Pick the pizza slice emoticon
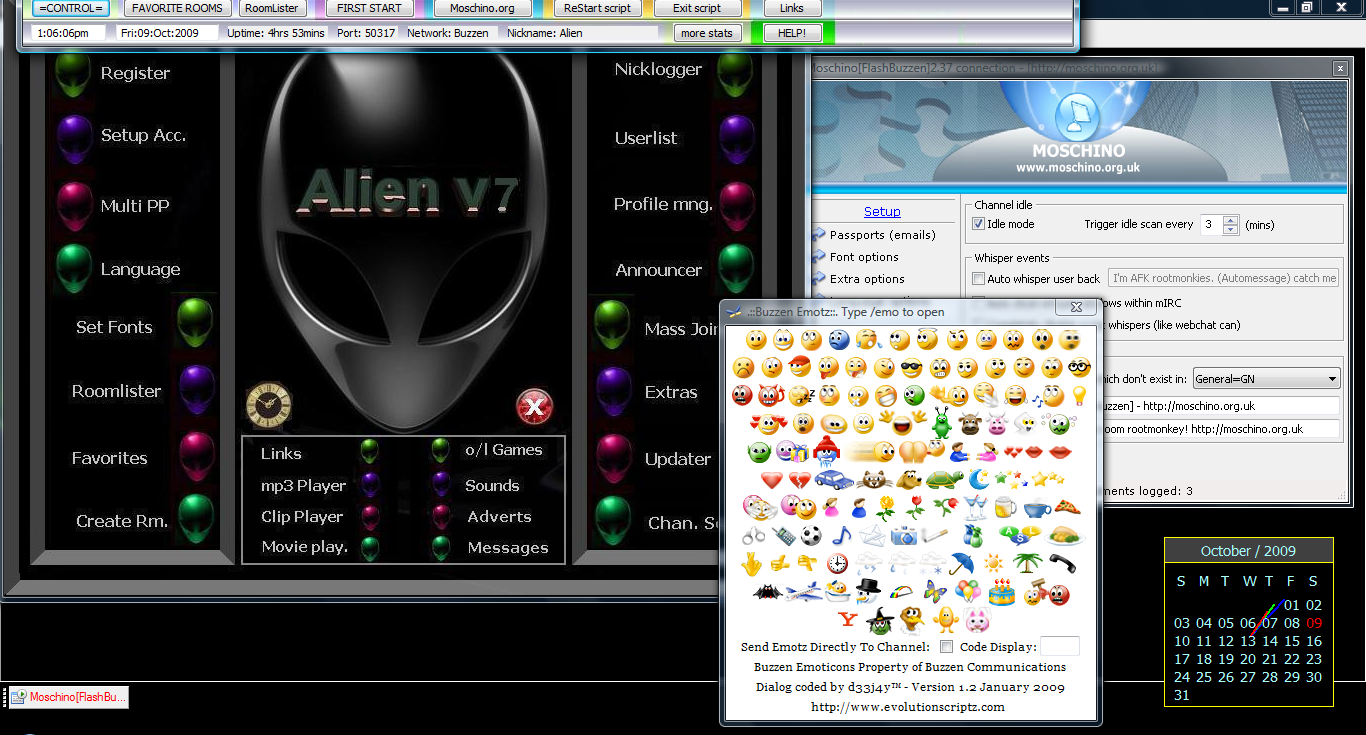 [1068, 507]
